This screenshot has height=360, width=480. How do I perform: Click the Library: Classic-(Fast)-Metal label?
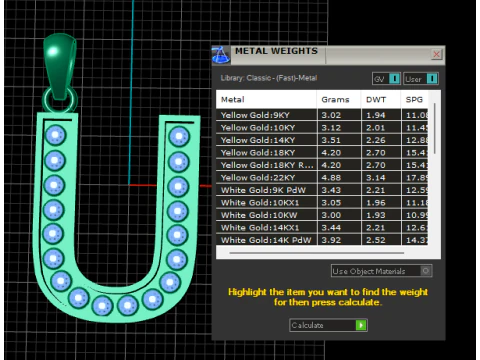(269, 78)
